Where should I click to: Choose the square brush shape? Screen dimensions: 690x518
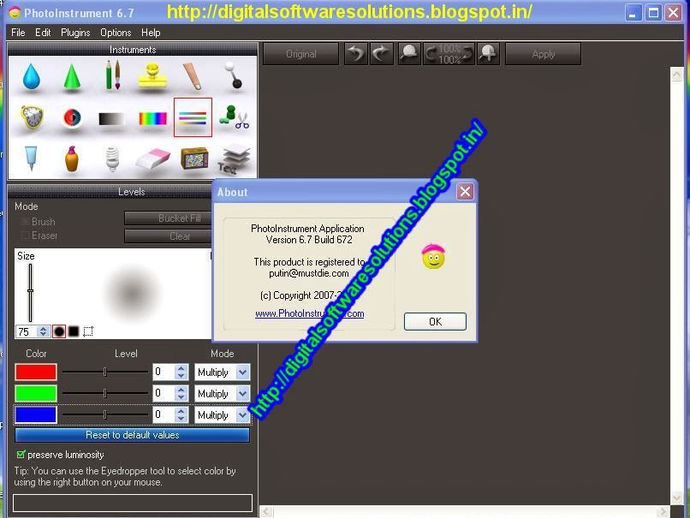tap(73, 331)
